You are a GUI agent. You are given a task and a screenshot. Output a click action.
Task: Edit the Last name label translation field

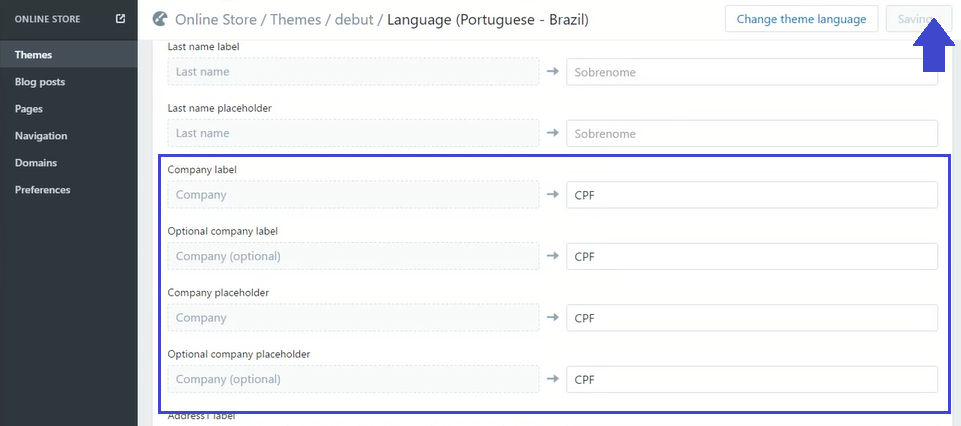(x=752, y=72)
